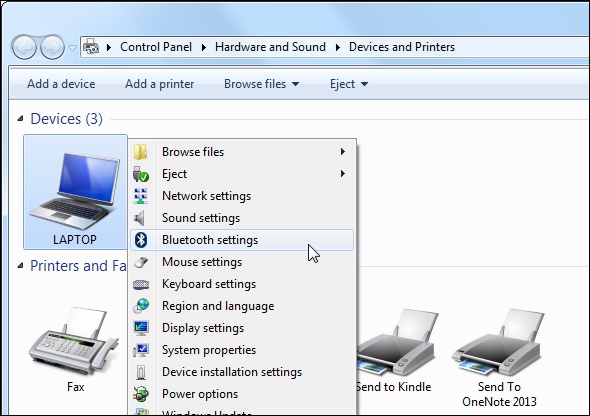
Task: Click the Bluetooth logo icon
Action: coord(141,240)
